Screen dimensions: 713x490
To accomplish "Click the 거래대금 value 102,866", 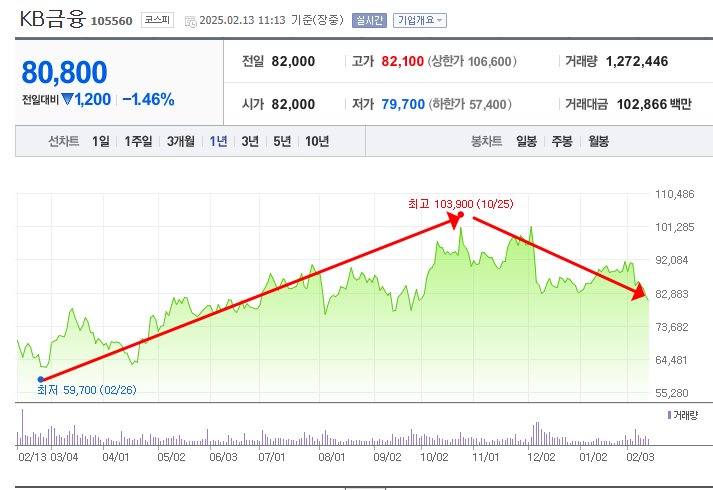I will [642, 105].
